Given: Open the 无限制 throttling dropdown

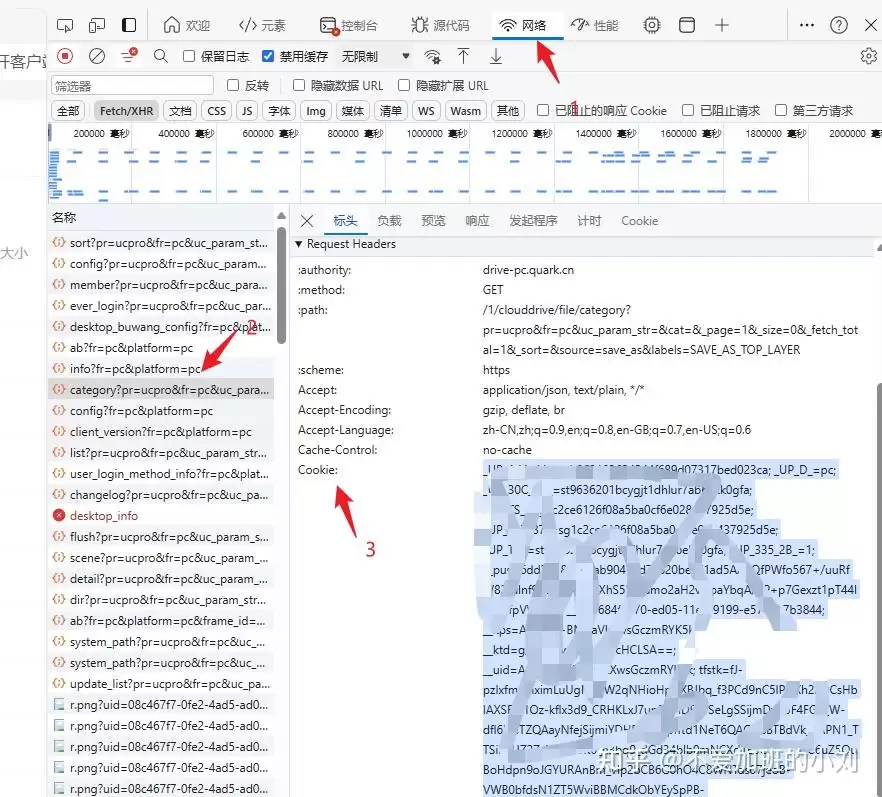Looking at the screenshot, I should 375,57.
